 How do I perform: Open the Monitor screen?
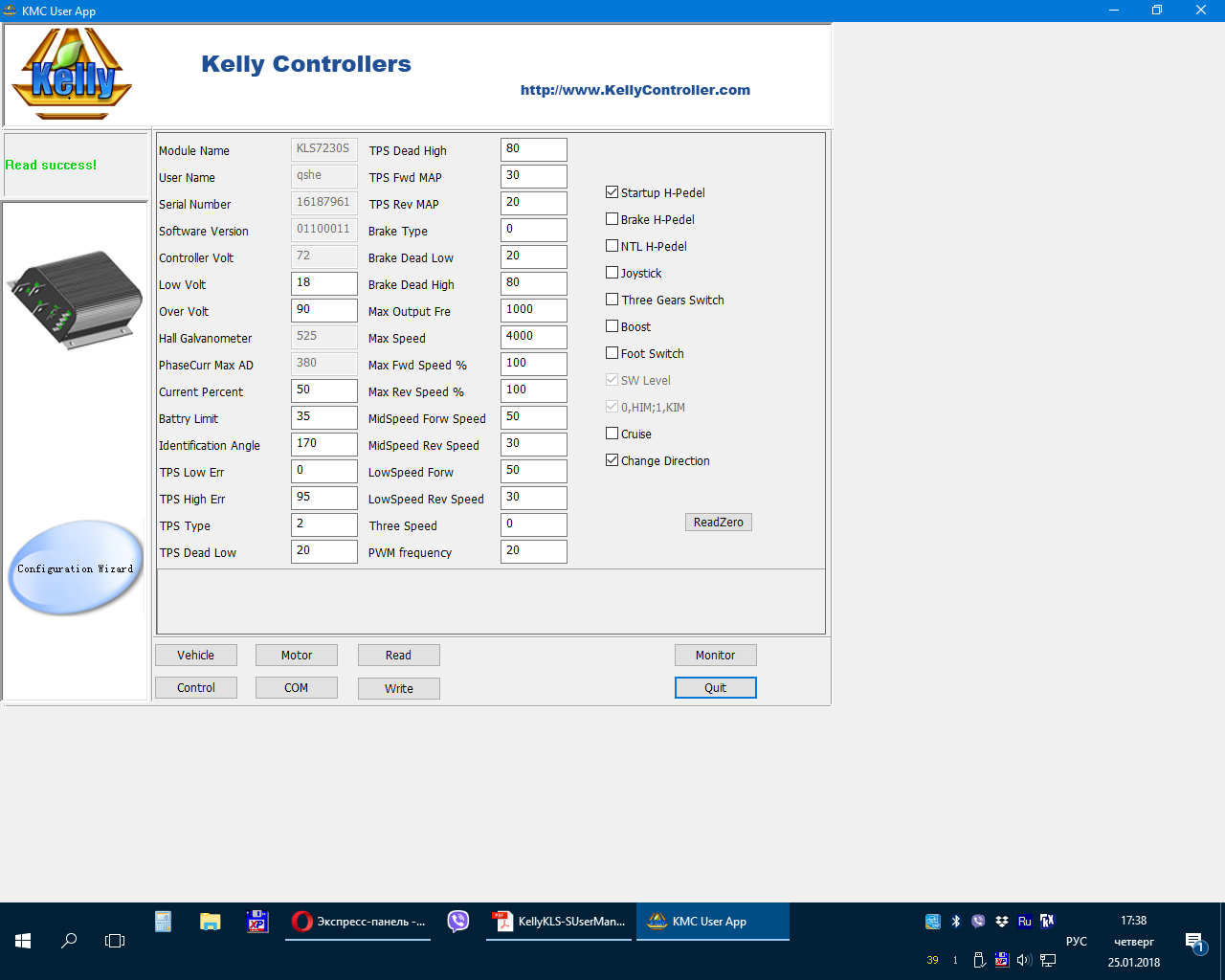(x=716, y=656)
